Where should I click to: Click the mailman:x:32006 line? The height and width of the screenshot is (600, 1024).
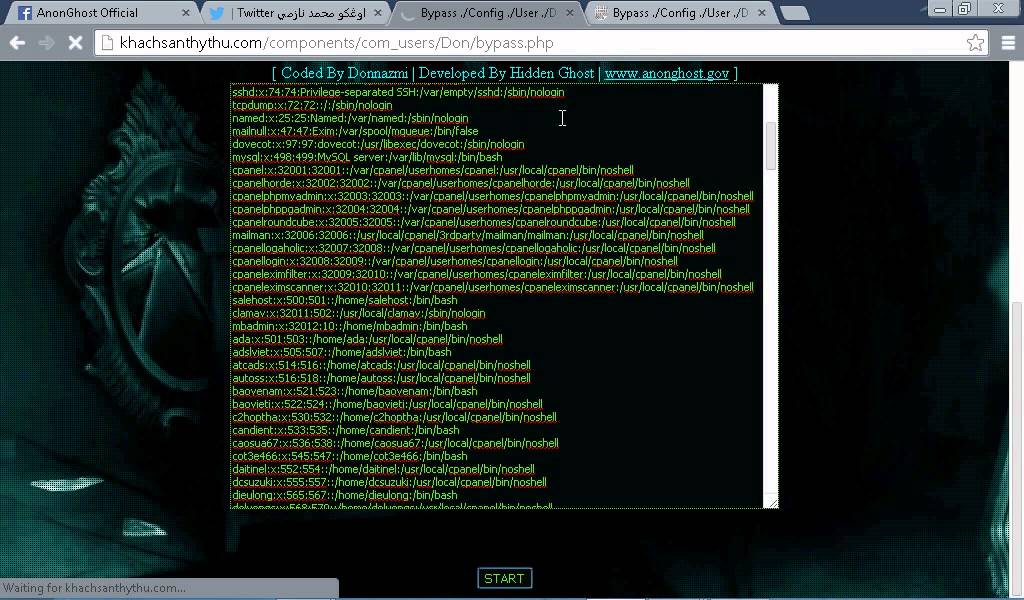tap(468, 235)
